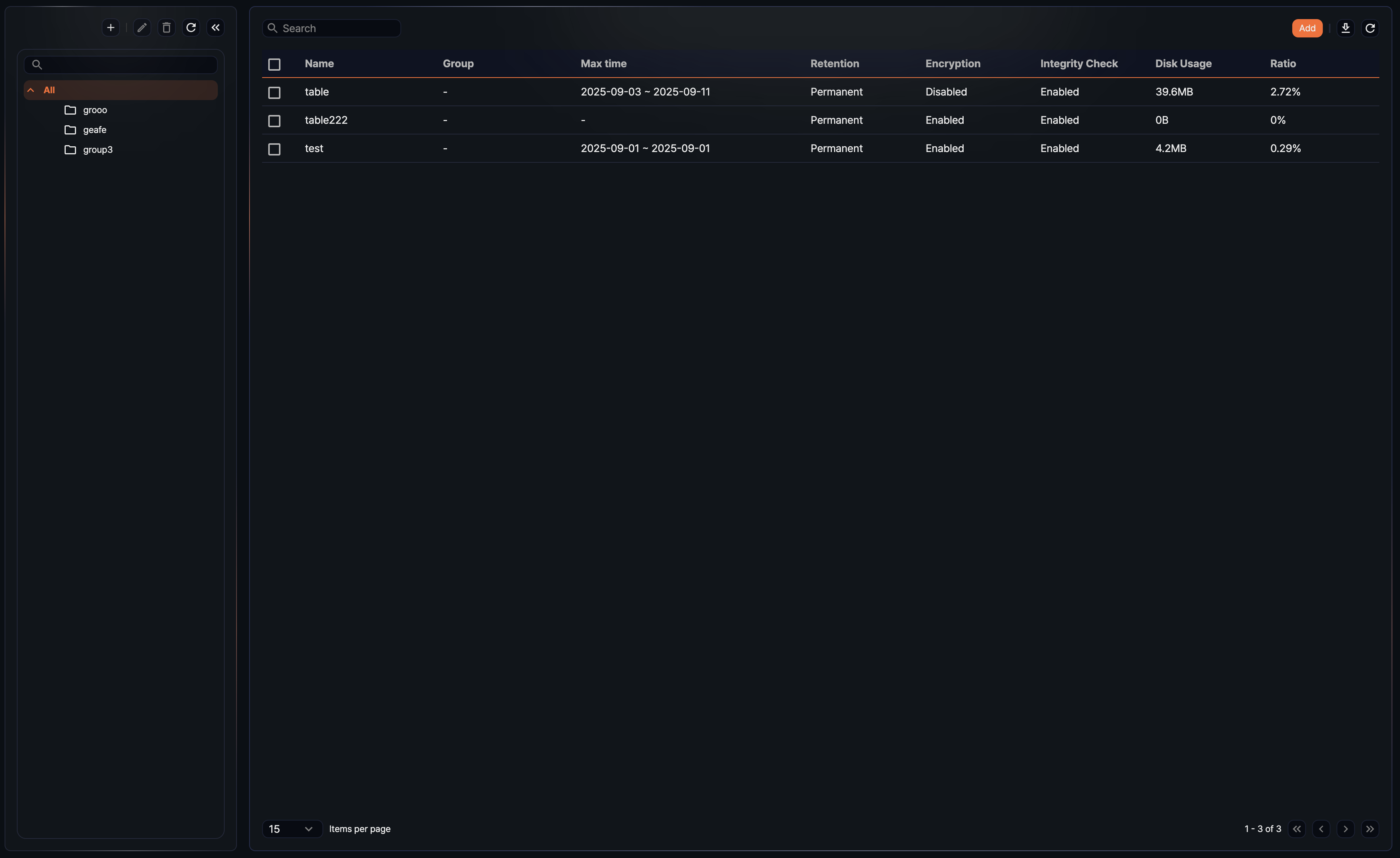
Task: Jump to the last page with double-chevron icon
Action: click(x=1371, y=829)
